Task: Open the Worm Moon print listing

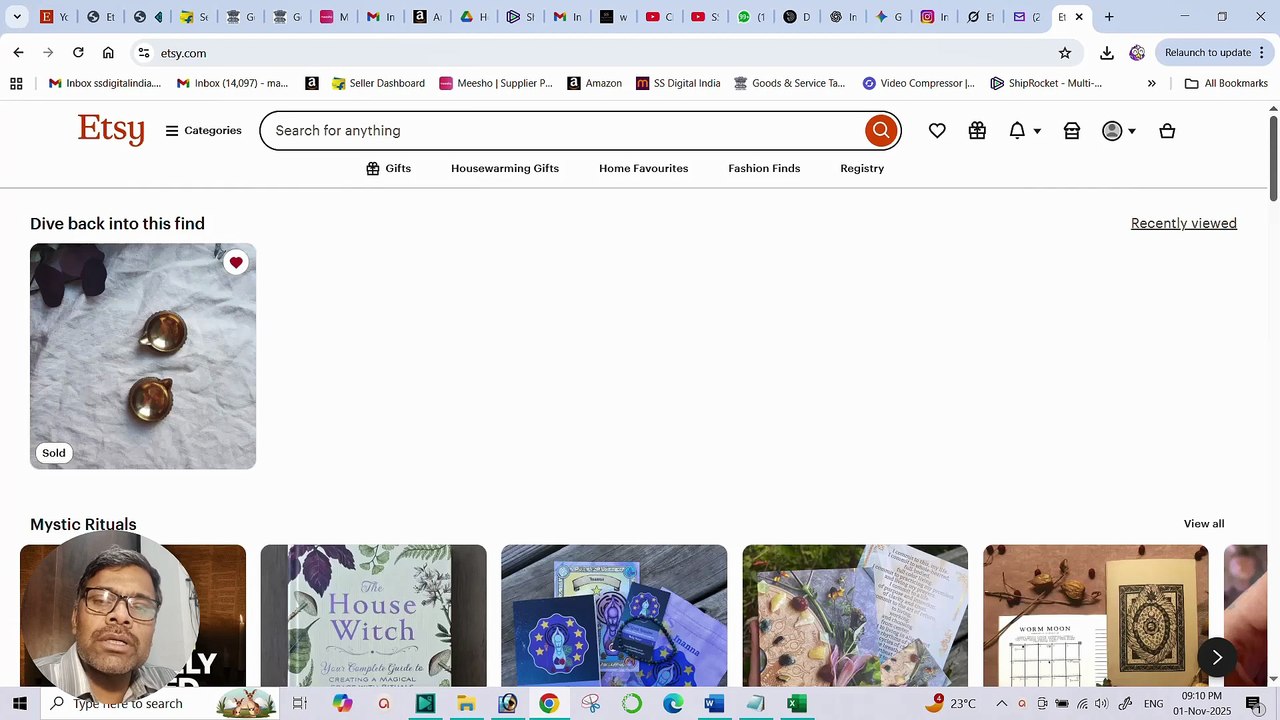Action: tap(1095, 615)
